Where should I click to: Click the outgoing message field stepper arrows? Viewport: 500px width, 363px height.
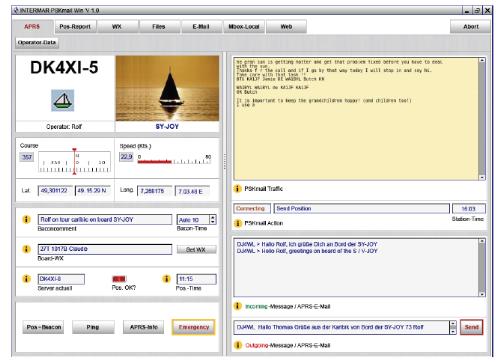[453, 327]
